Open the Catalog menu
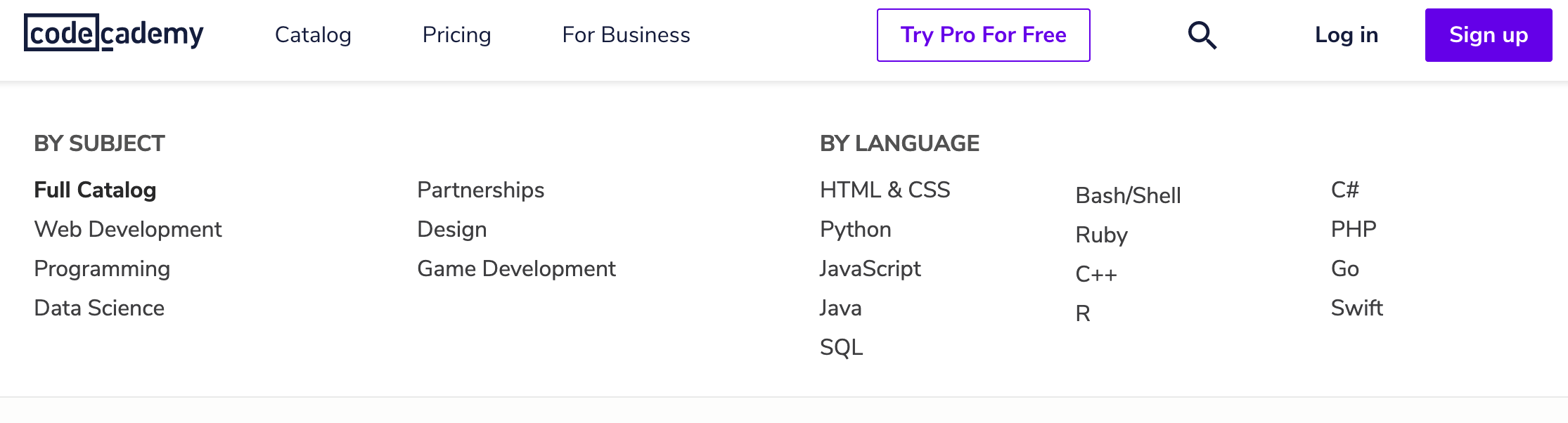The width and height of the screenshot is (1568, 423). point(313,35)
